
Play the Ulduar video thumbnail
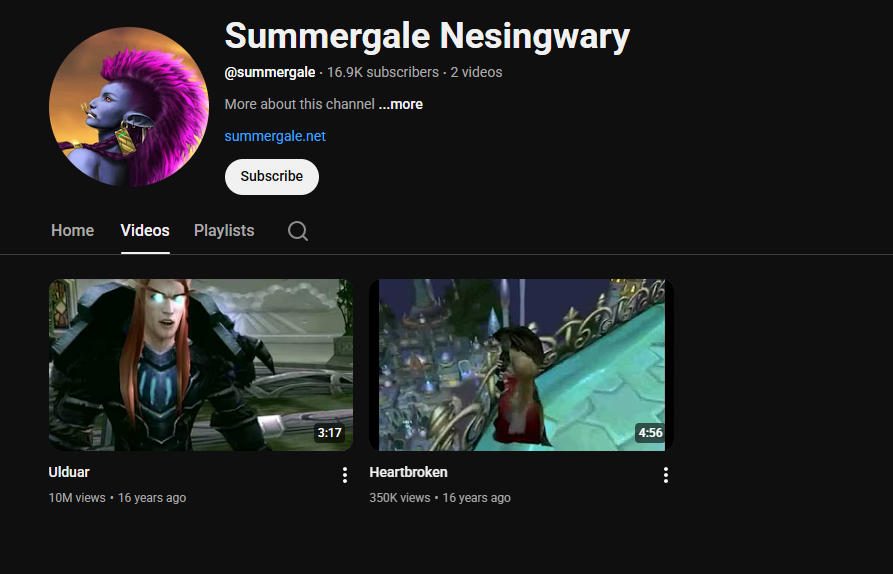click(x=200, y=364)
